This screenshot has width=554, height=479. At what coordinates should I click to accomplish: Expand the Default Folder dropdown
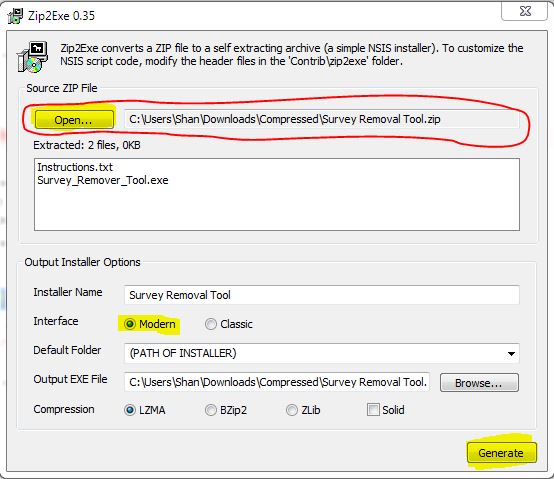511,353
